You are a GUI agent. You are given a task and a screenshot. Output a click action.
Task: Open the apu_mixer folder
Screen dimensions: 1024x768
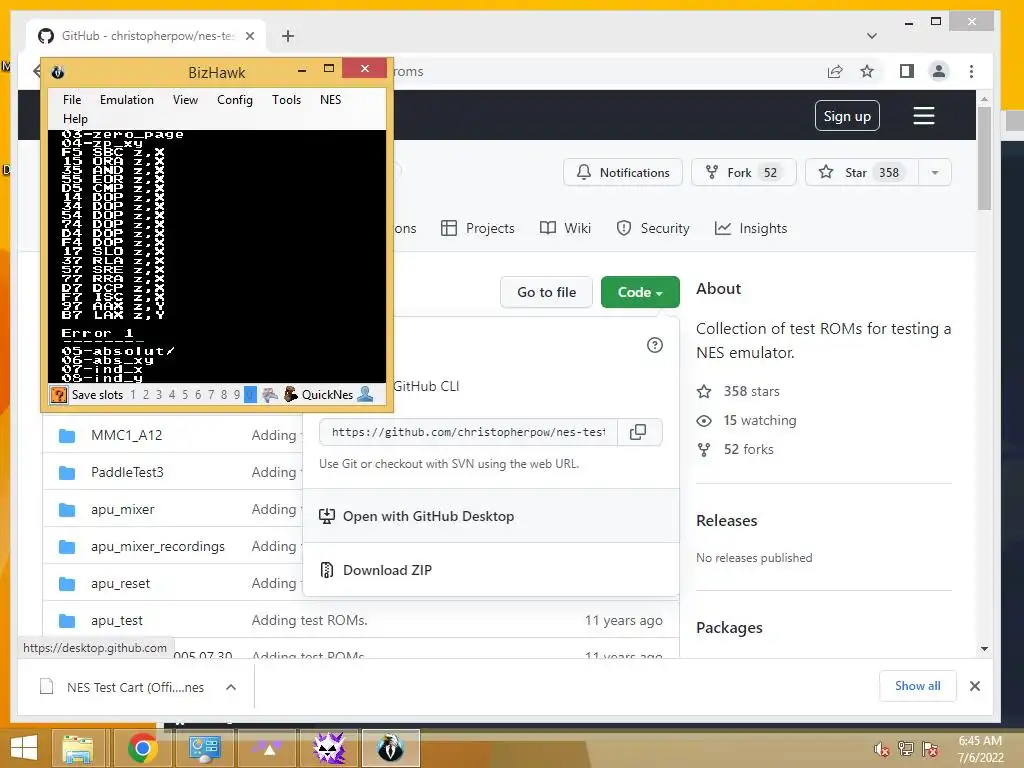(123, 509)
